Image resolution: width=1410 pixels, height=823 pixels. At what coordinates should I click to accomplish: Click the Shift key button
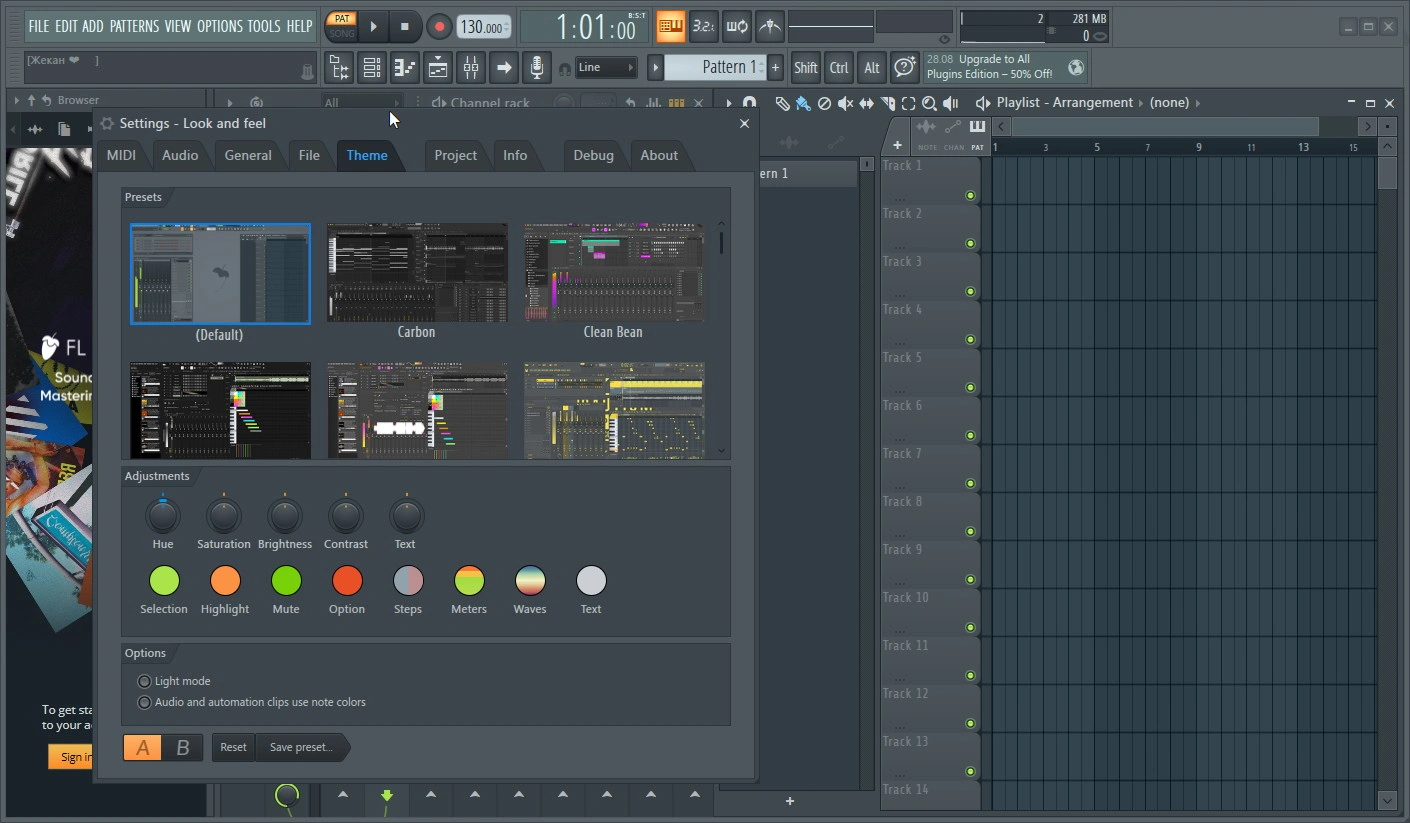tap(806, 68)
